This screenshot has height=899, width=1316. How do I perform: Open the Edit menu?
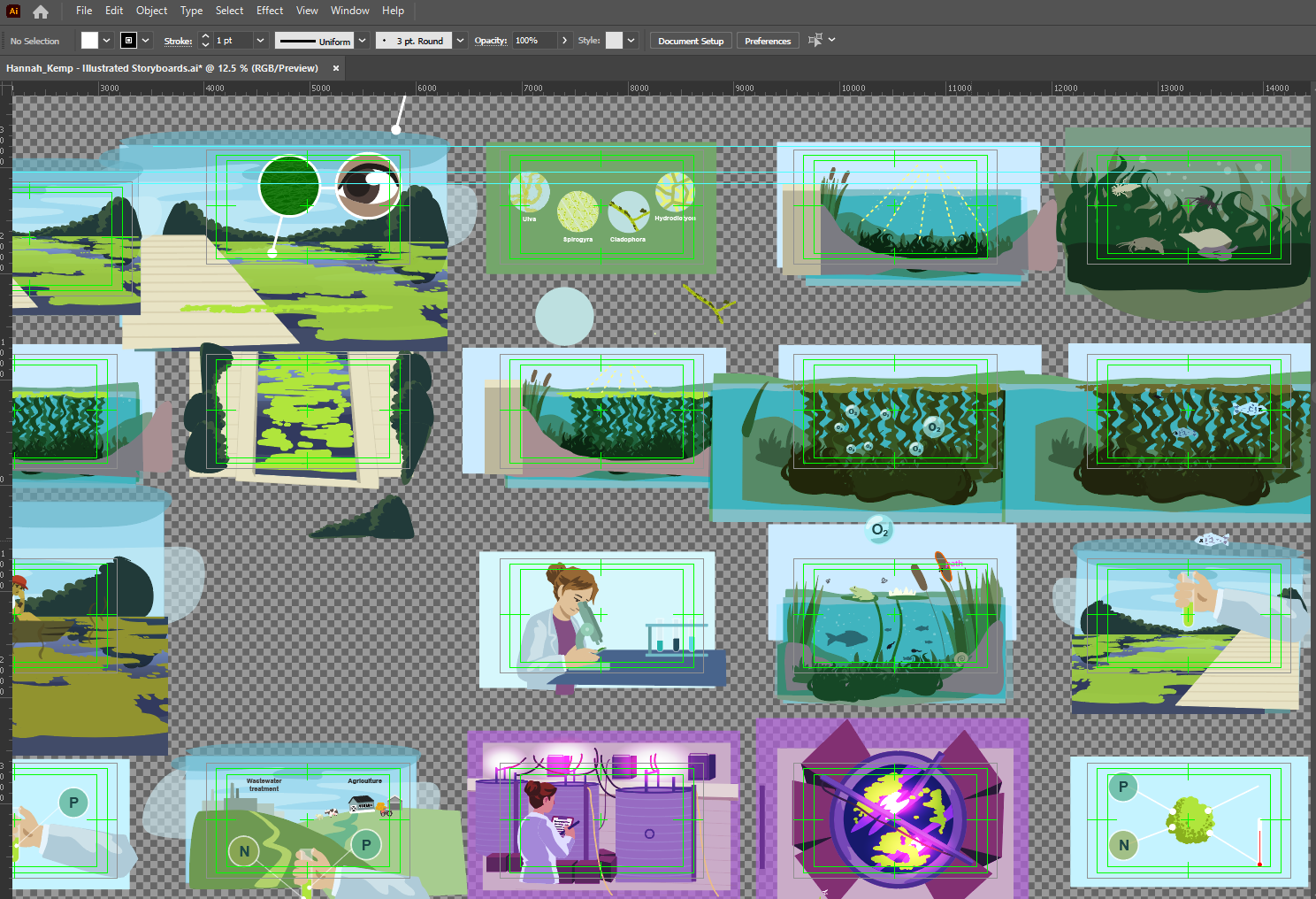(114, 11)
